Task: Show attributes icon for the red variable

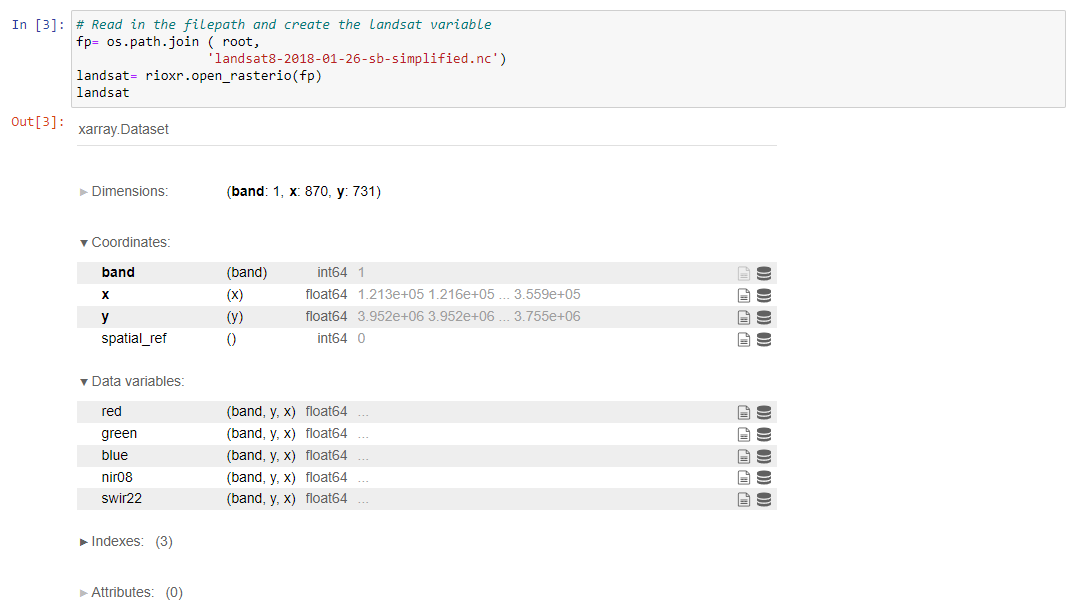Action: 743,412
